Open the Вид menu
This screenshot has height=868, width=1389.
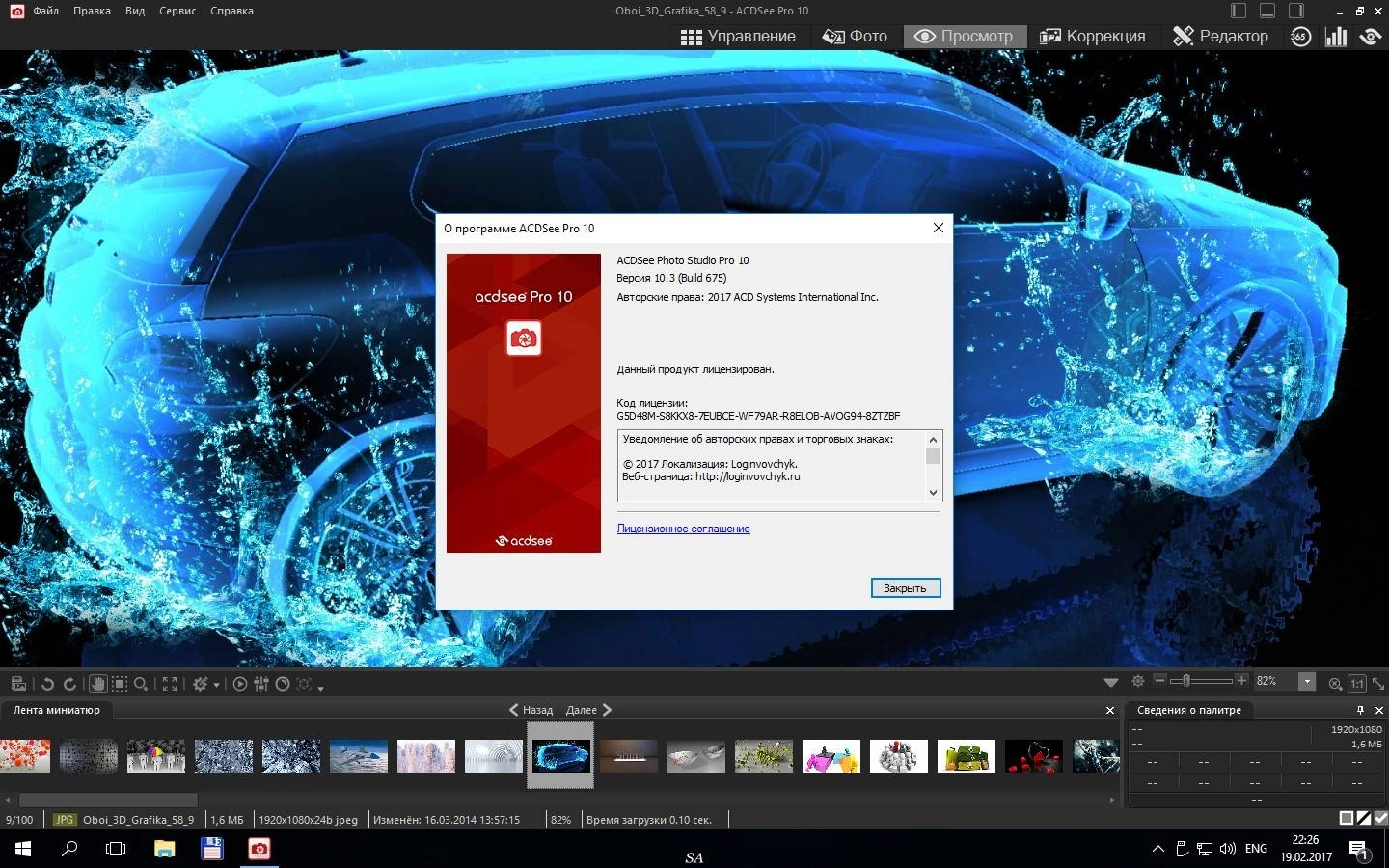pyautogui.click(x=135, y=11)
